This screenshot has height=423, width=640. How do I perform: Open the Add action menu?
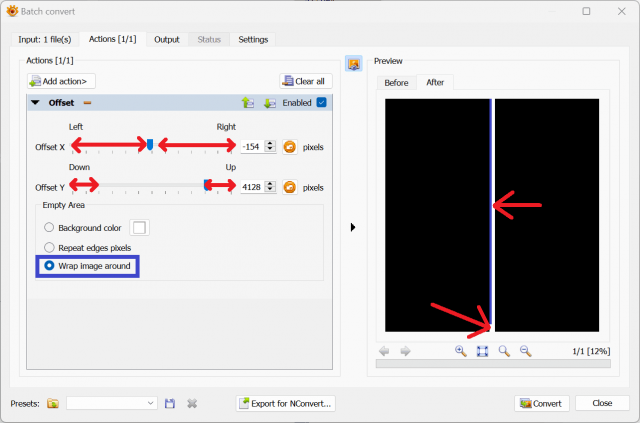[61, 81]
